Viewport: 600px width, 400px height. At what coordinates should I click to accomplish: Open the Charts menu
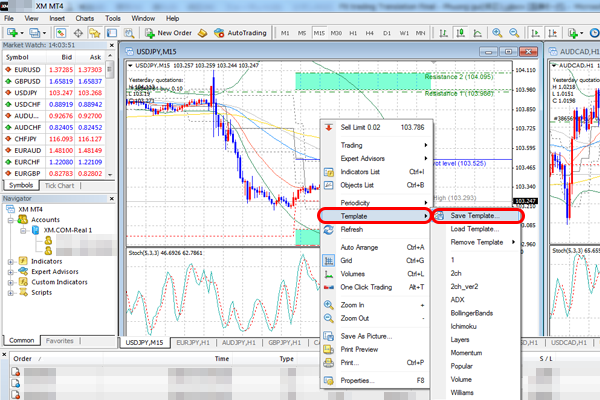point(85,18)
